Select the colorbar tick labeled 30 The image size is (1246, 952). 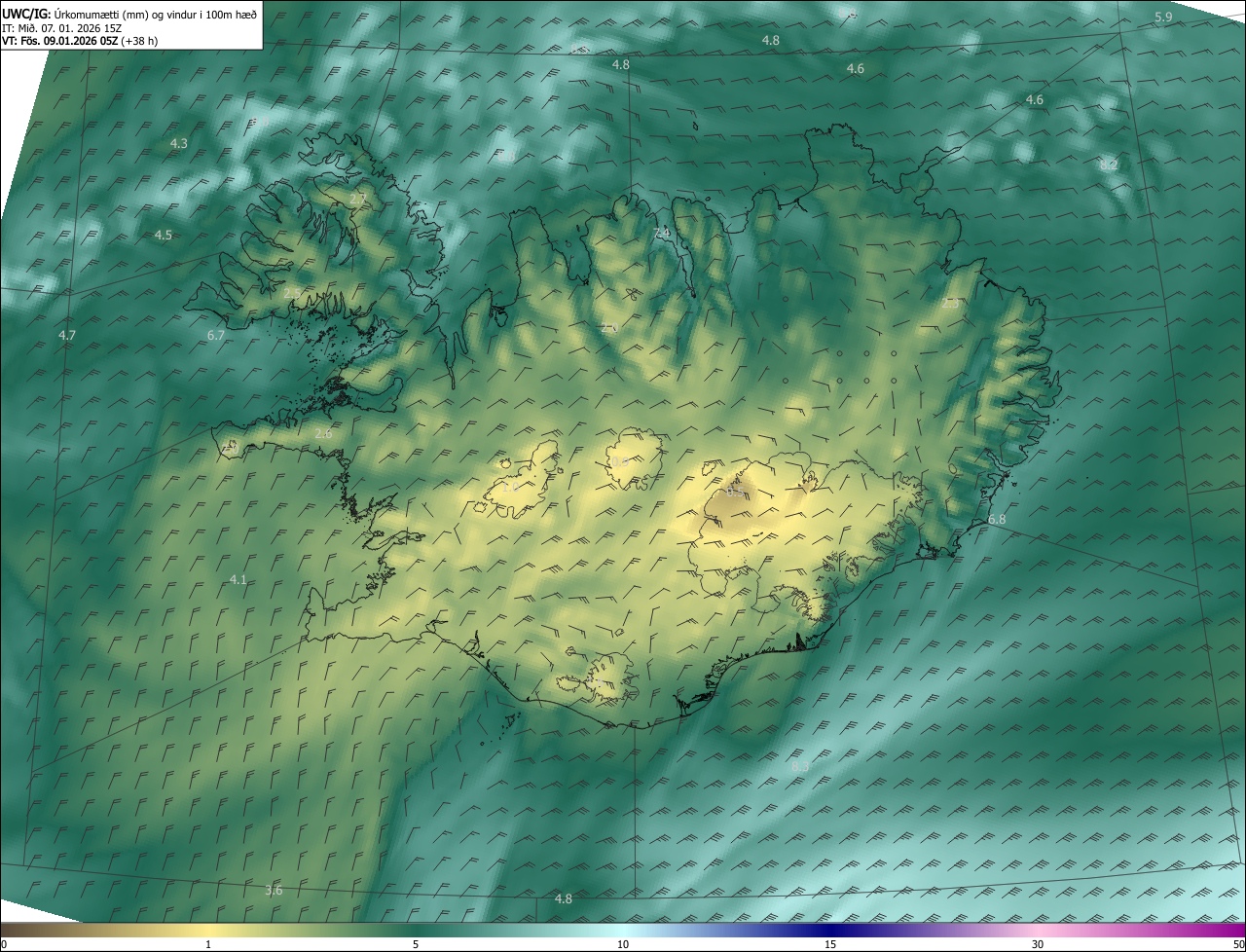tap(1038, 945)
